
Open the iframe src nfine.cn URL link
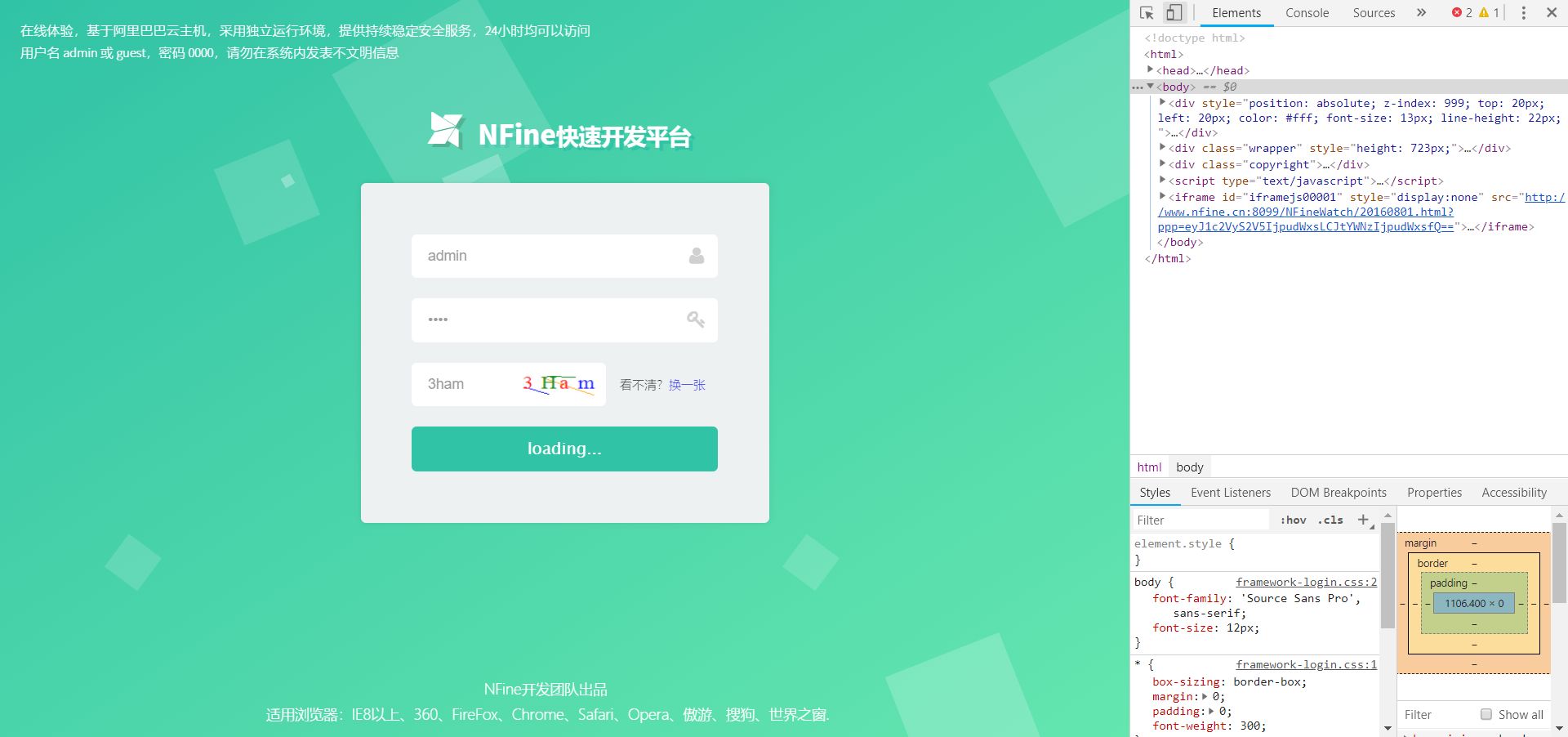1360,212
